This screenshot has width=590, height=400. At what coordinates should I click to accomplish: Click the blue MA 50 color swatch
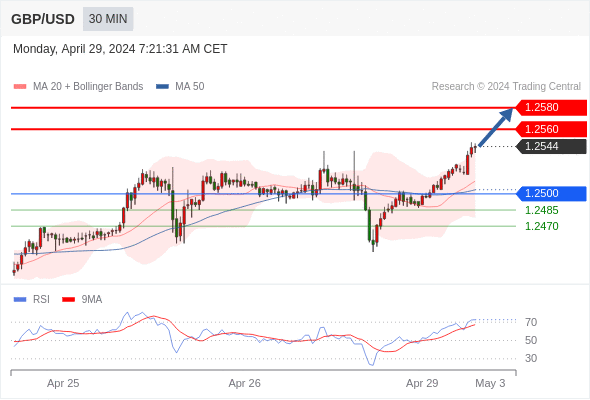[163, 87]
